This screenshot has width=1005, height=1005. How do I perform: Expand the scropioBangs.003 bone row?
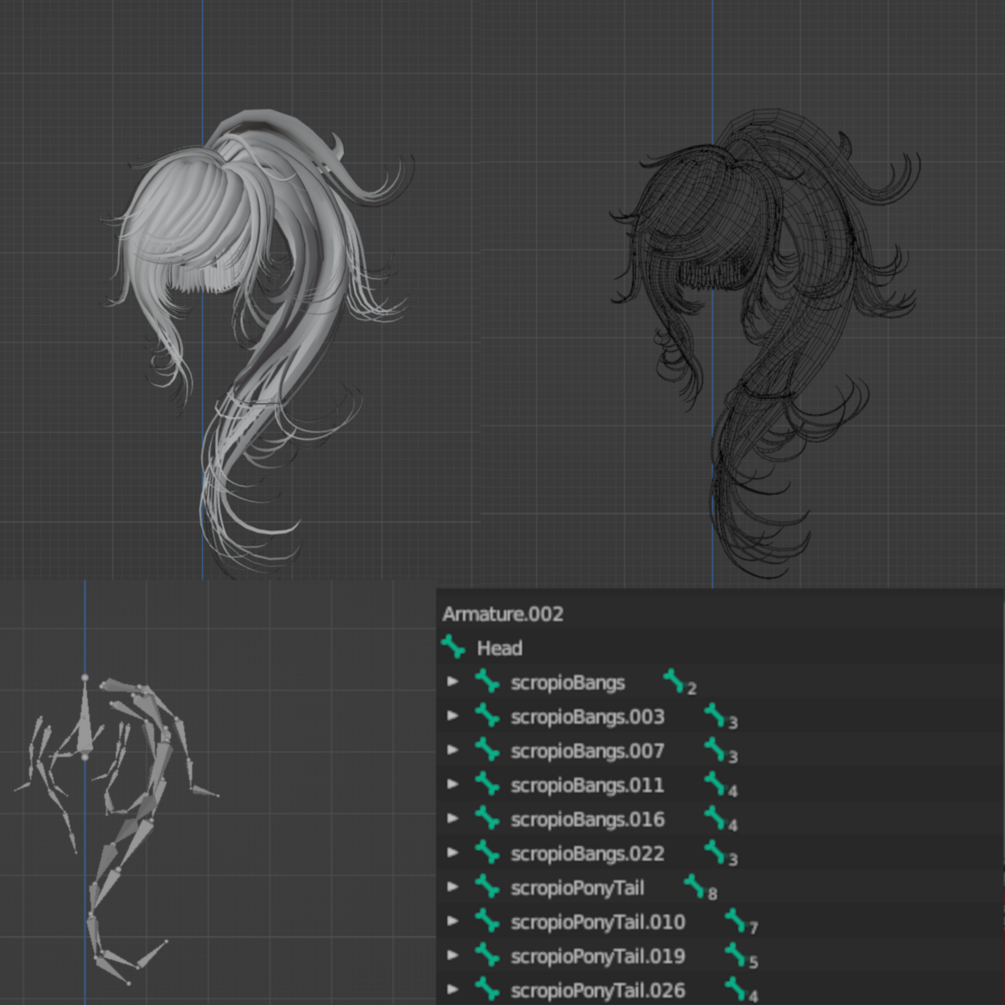click(x=453, y=715)
